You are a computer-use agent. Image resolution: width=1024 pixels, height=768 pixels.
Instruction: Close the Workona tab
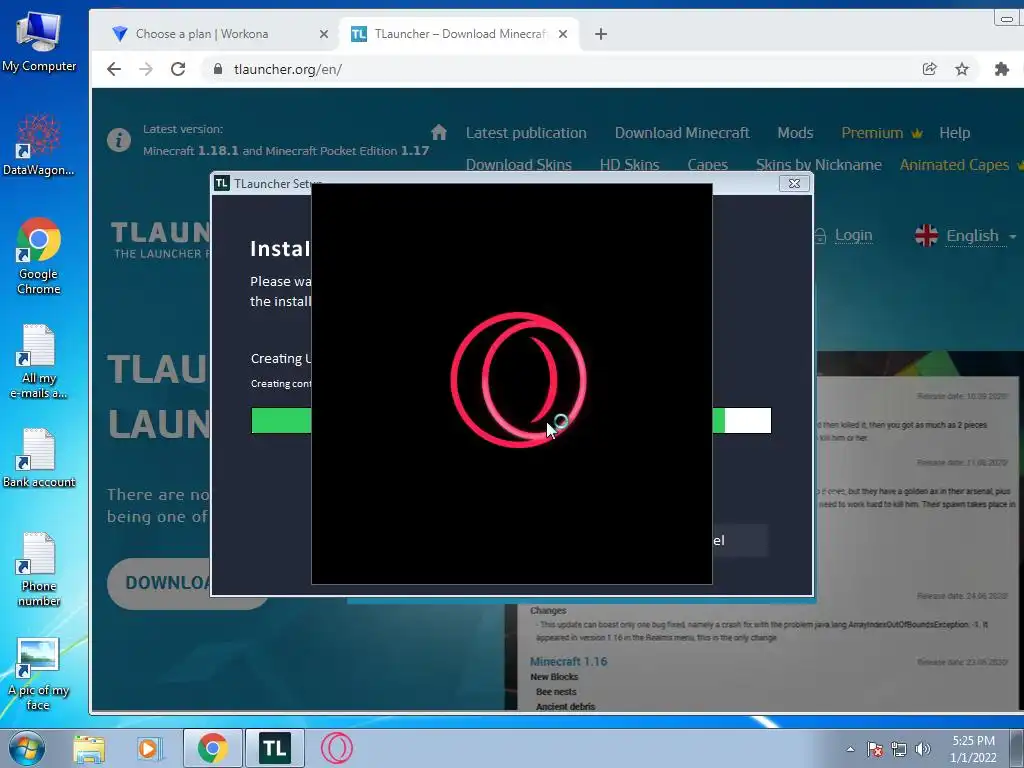pos(323,34)
